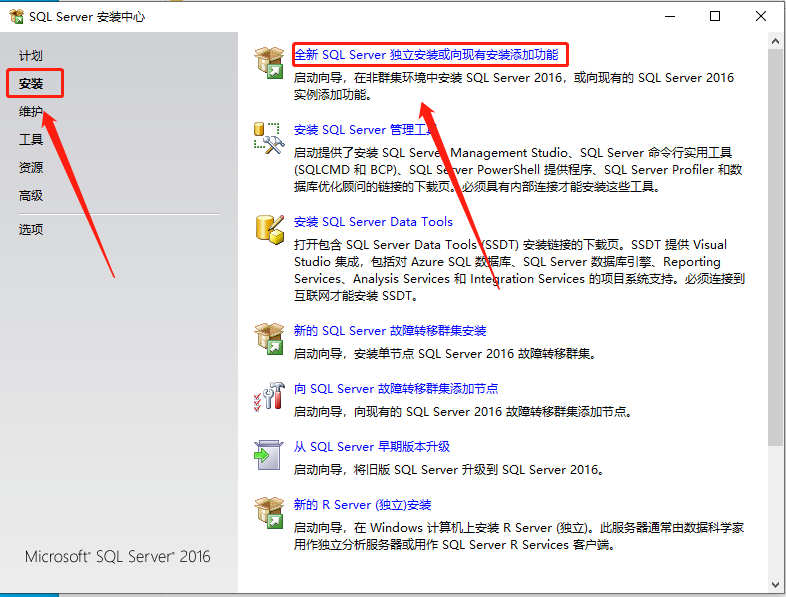
Task: Click the SQL Server 安装中心 title bar icon
Action: [17, 17]
